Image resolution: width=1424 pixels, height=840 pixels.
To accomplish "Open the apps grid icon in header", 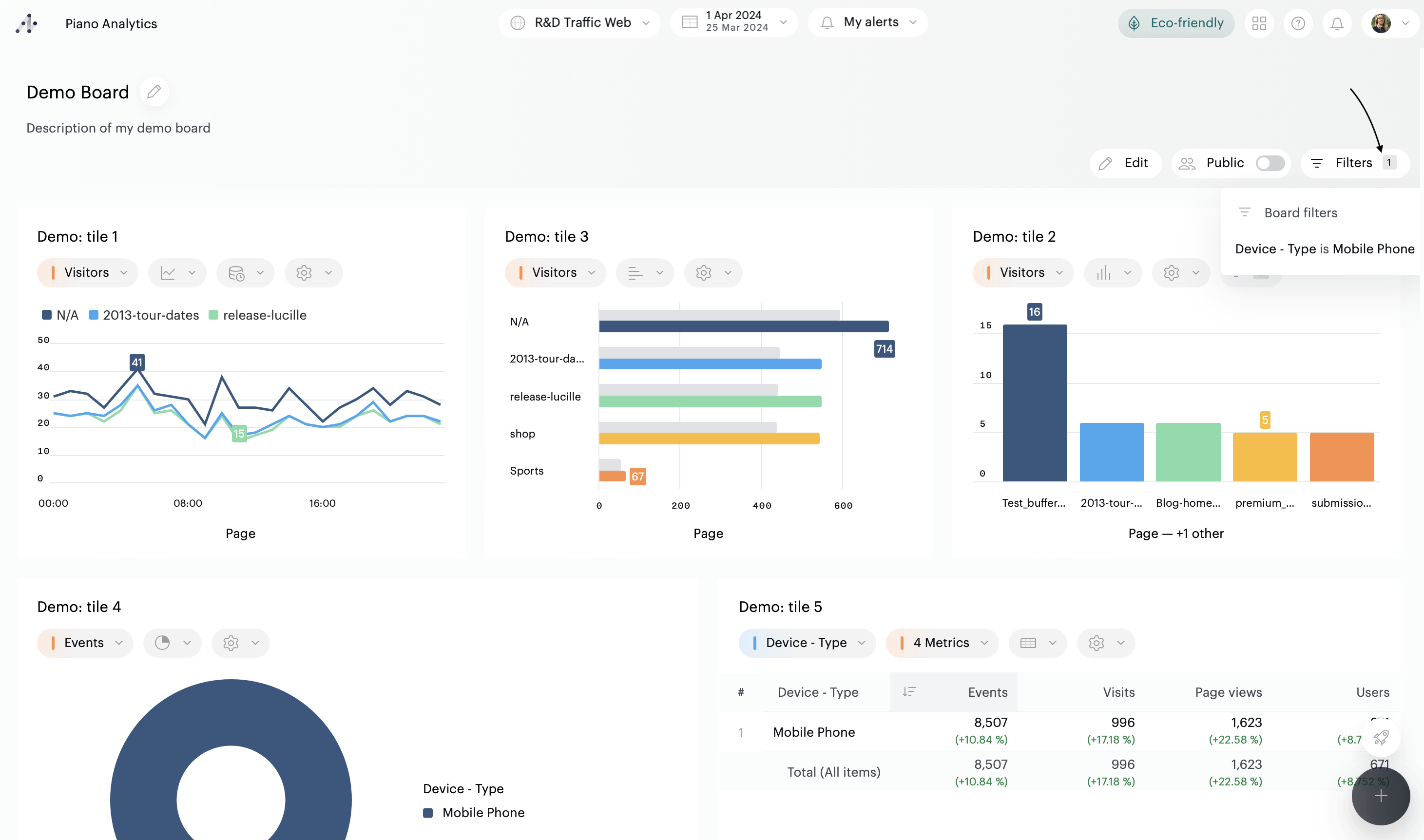I will coord(1259,23).
